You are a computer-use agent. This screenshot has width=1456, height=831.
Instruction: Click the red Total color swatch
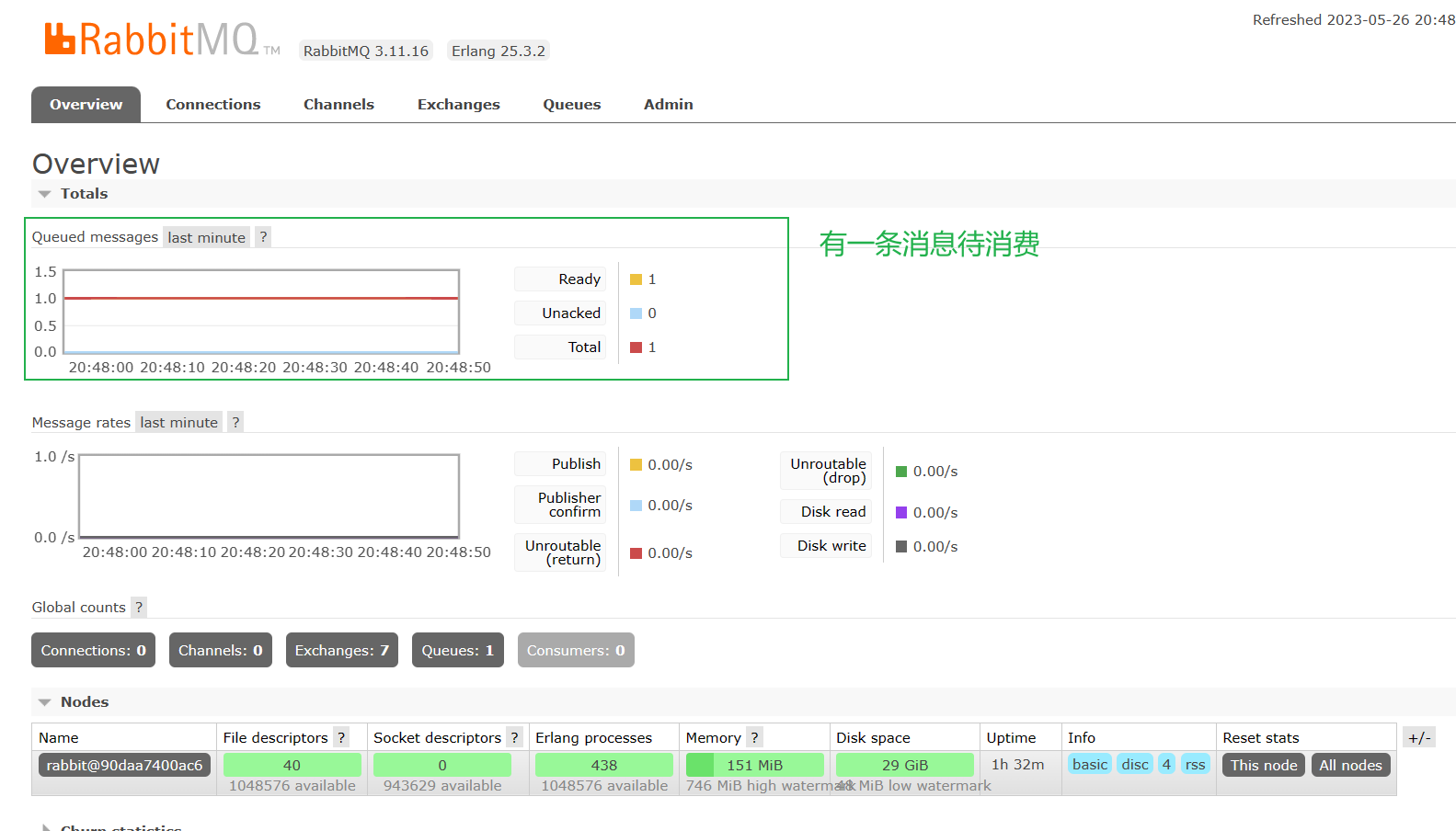click(x=636, y=347)
